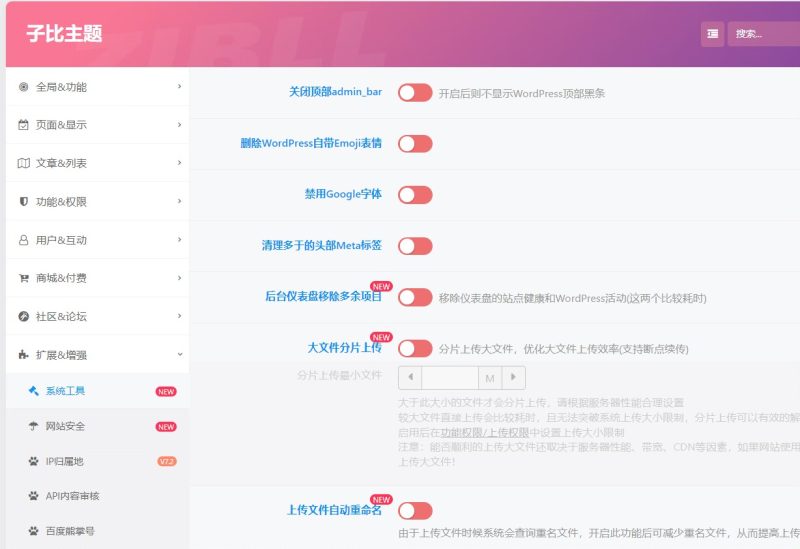
Task: Enable the 禁用Google字体 switch
Action: (415, 195)
